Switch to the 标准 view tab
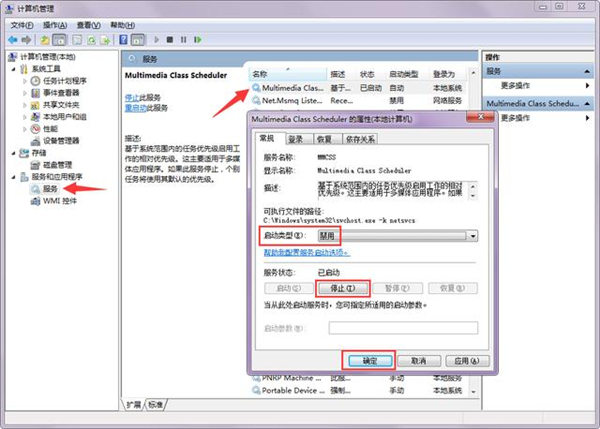600x429 pixels. coord(155,405)
